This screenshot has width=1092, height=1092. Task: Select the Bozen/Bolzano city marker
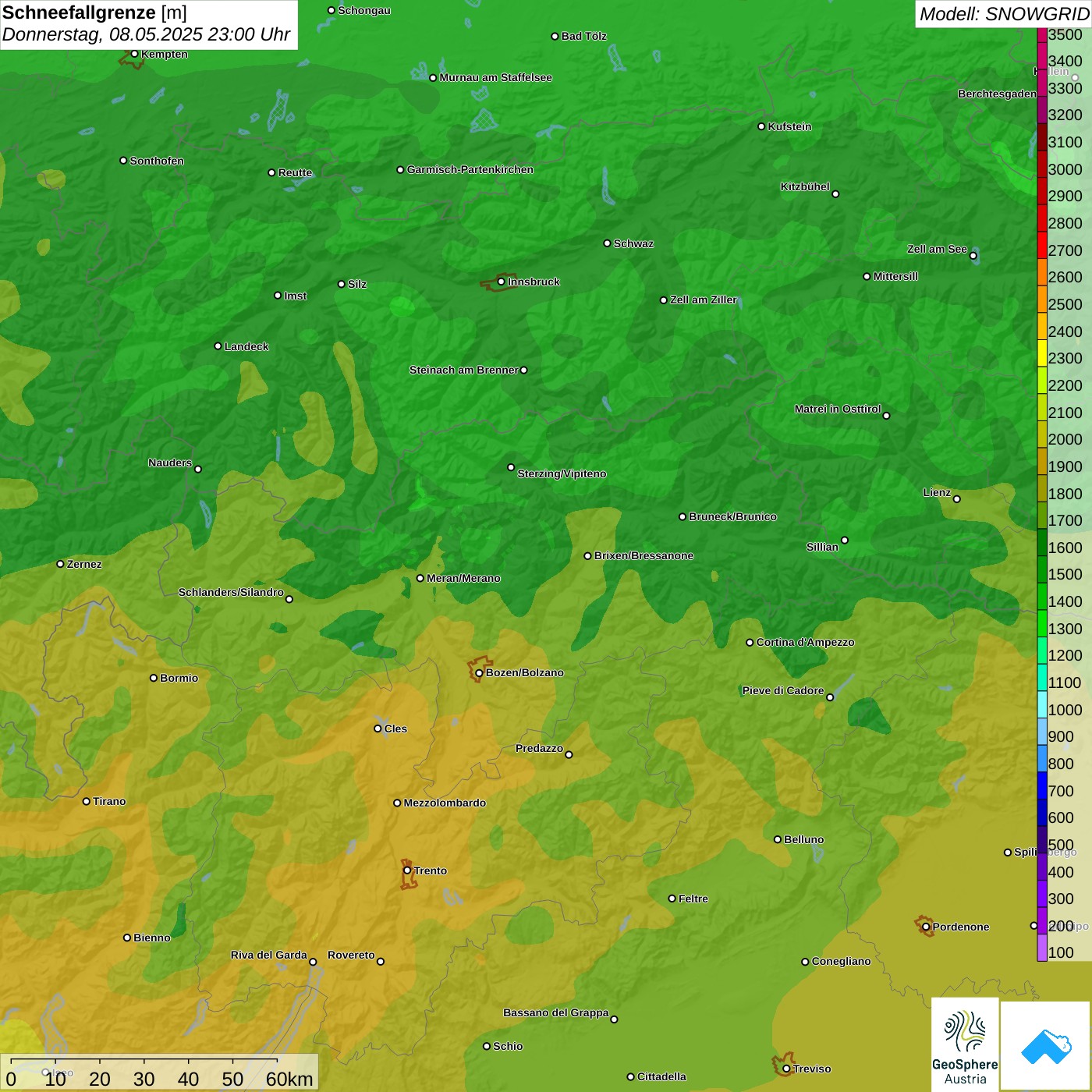[479, 672]
